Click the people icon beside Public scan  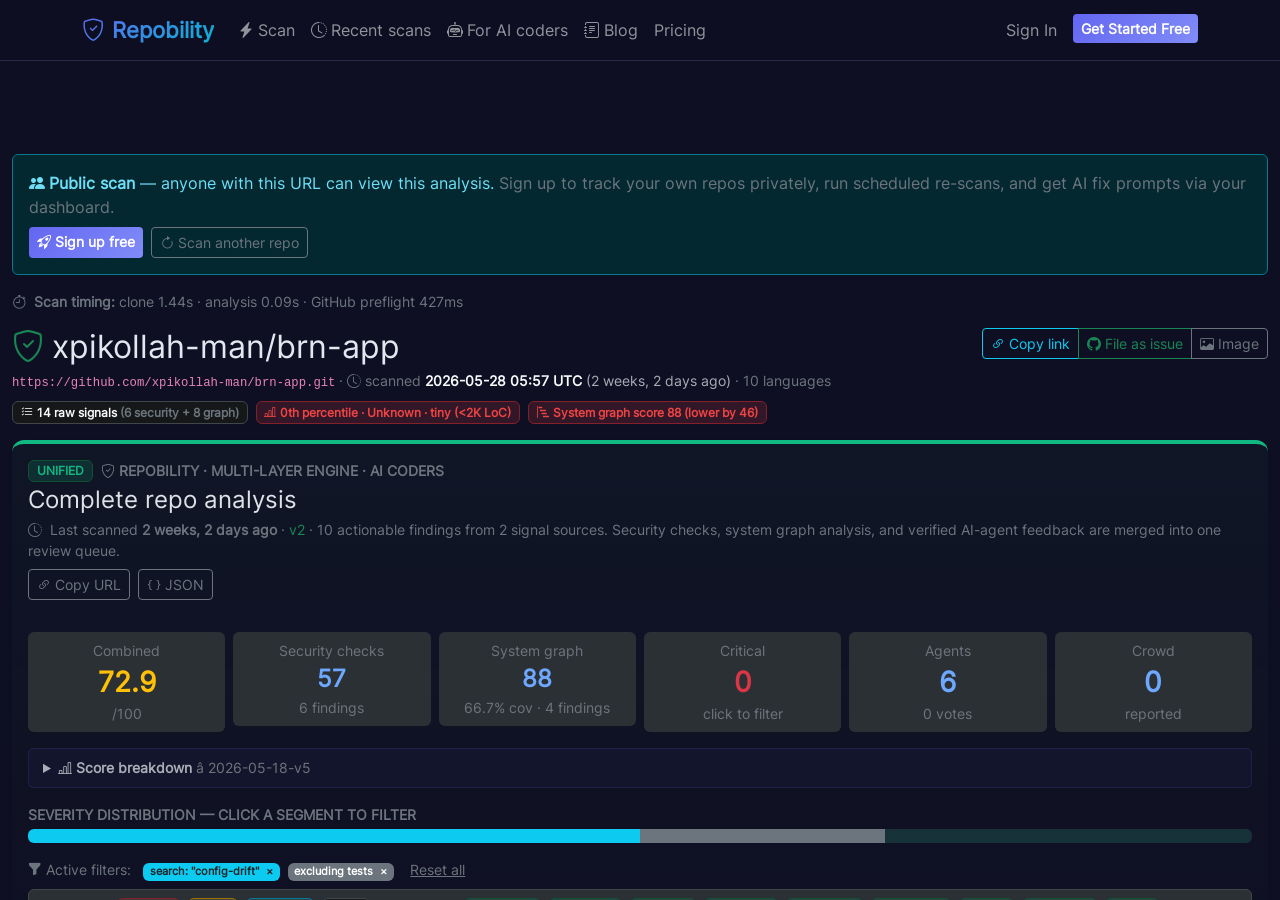coord(37,183)
